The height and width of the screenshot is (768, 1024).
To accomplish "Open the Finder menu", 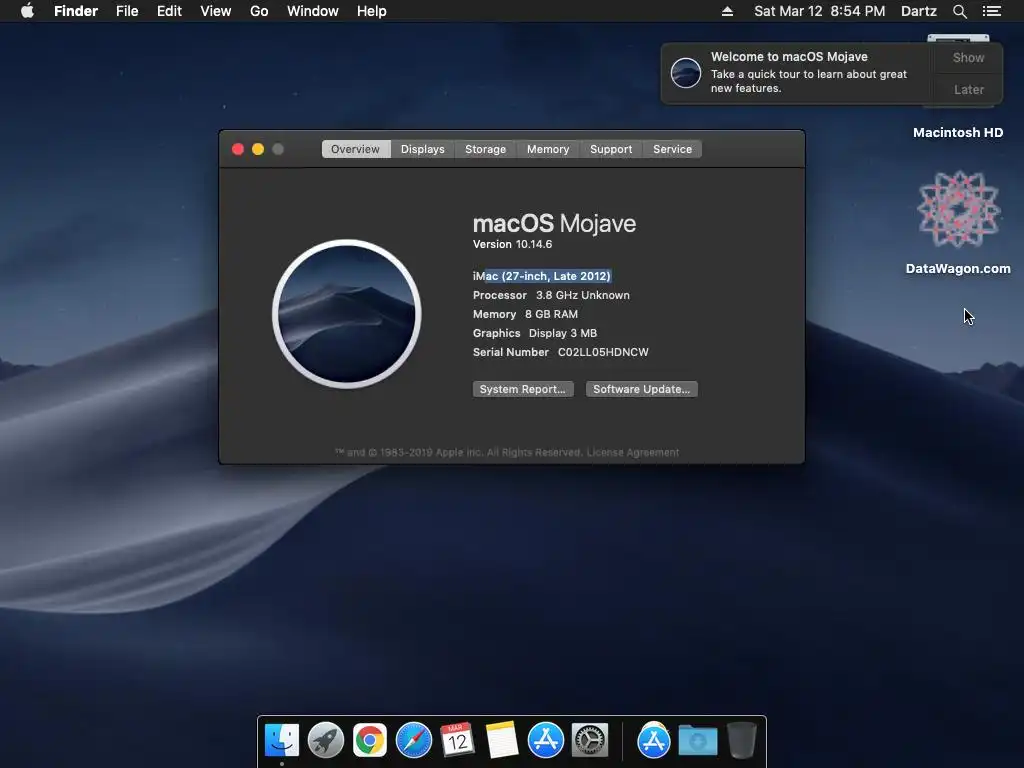I will [76, 11].
